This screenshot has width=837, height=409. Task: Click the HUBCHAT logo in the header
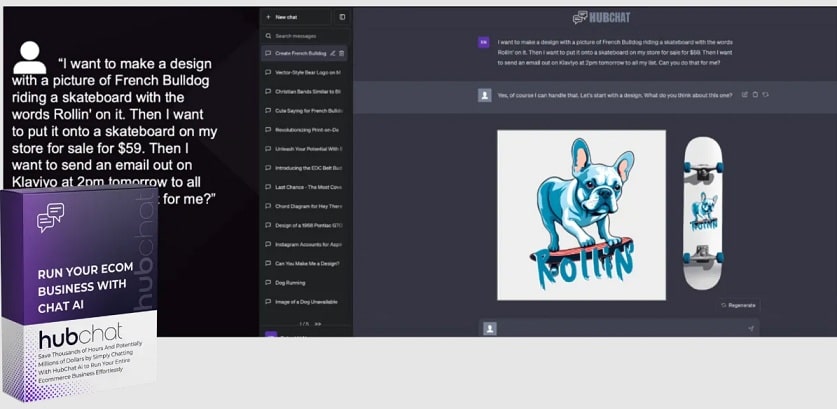click(x=601, y=18)
